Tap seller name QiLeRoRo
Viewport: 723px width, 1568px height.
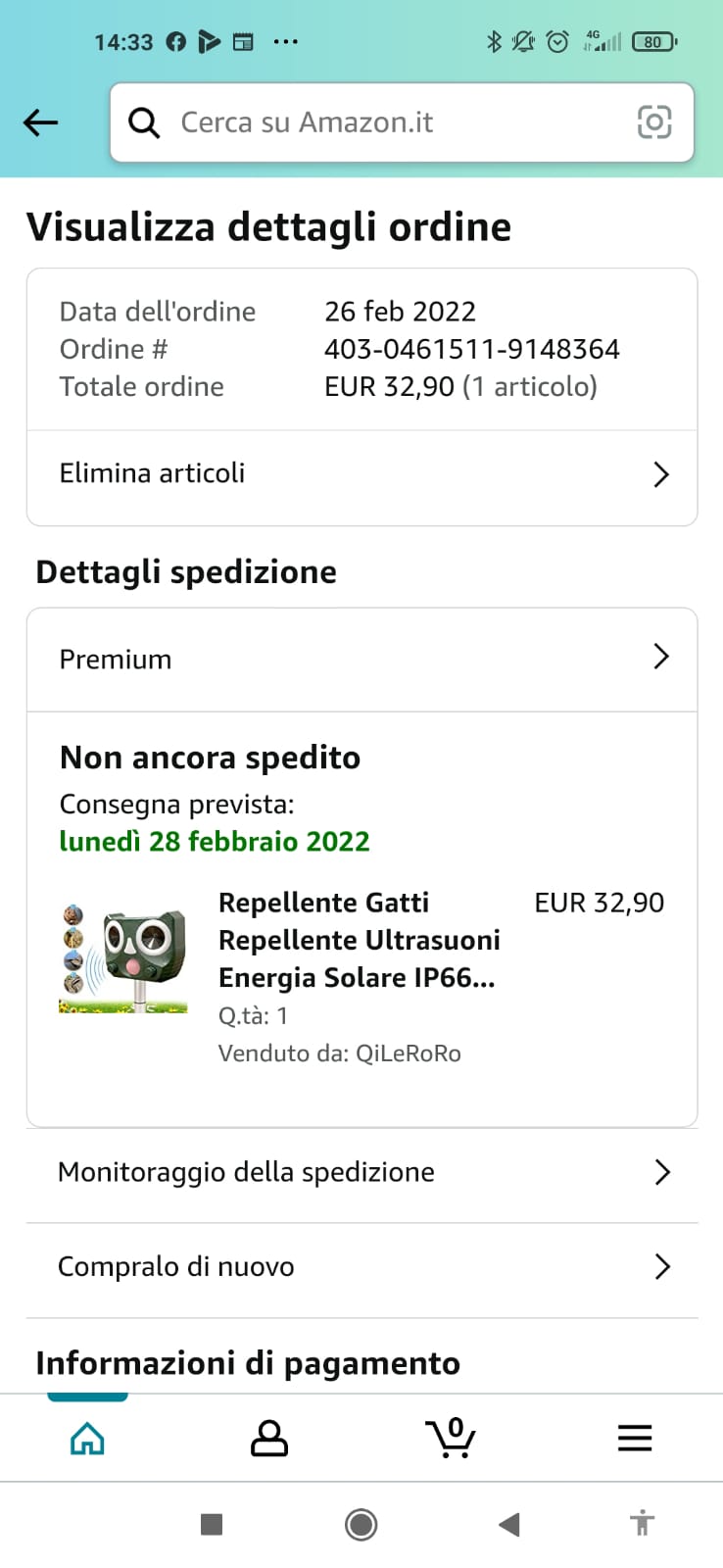click(x=408, y=1053)
